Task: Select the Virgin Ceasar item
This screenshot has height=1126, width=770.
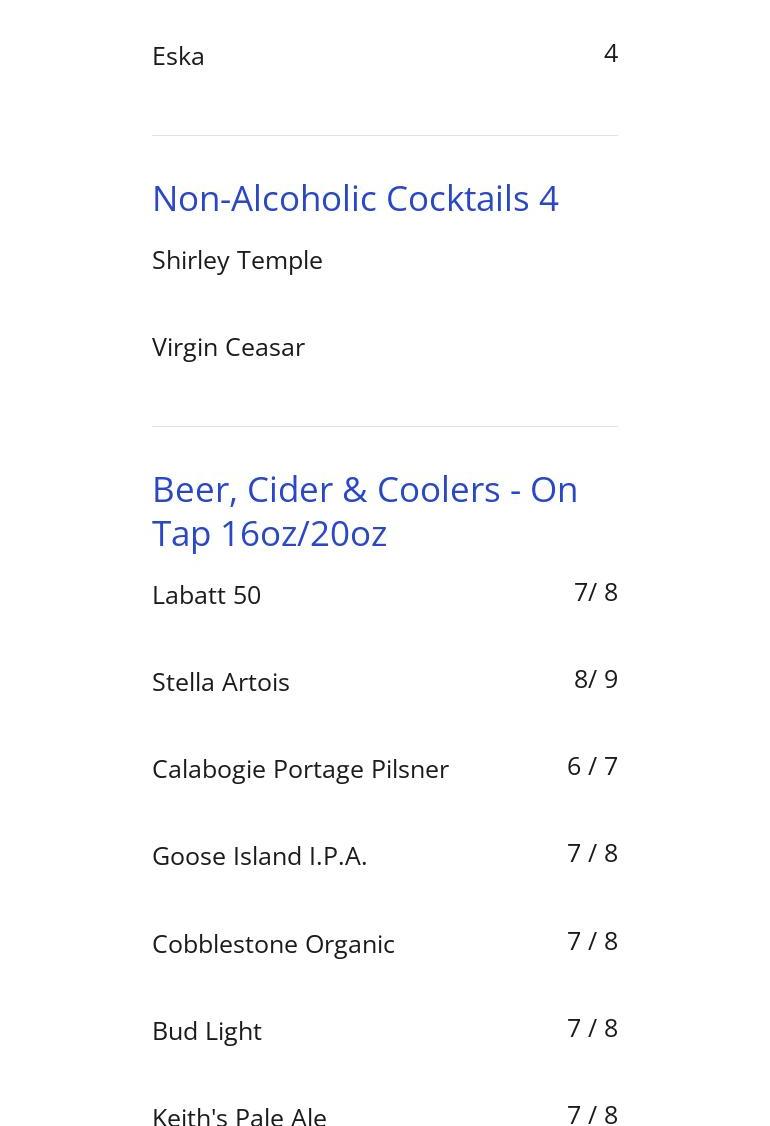Action: 228,347
